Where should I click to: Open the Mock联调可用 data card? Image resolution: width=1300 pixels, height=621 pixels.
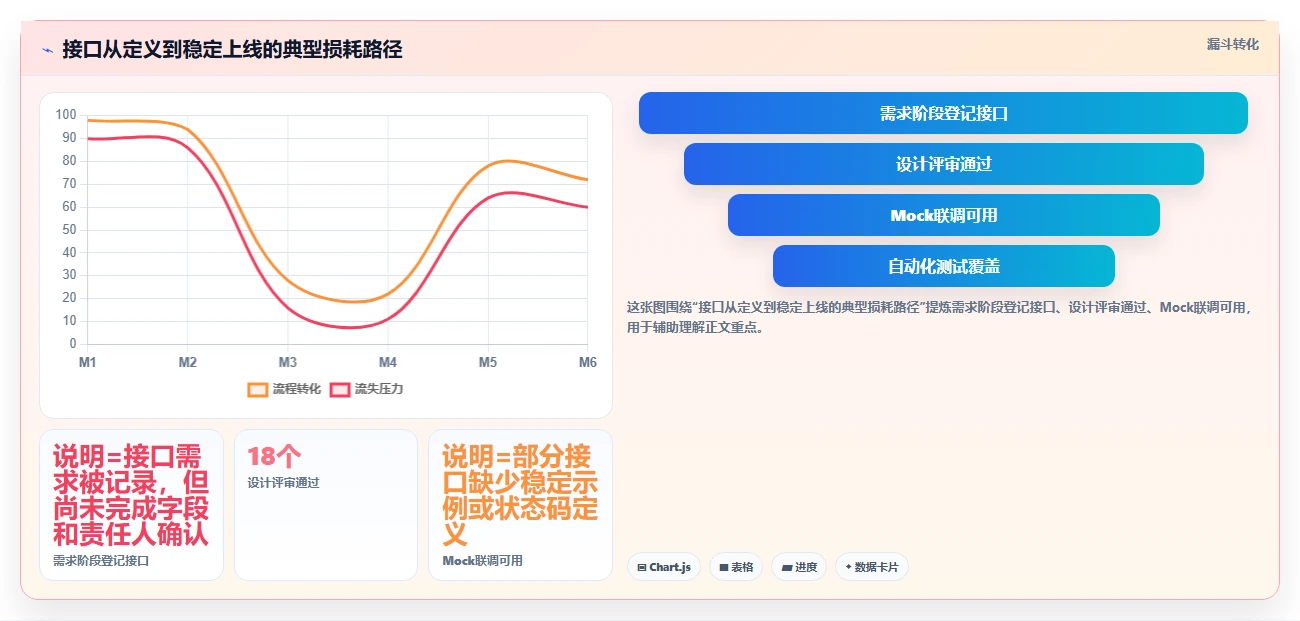point(520,505)
